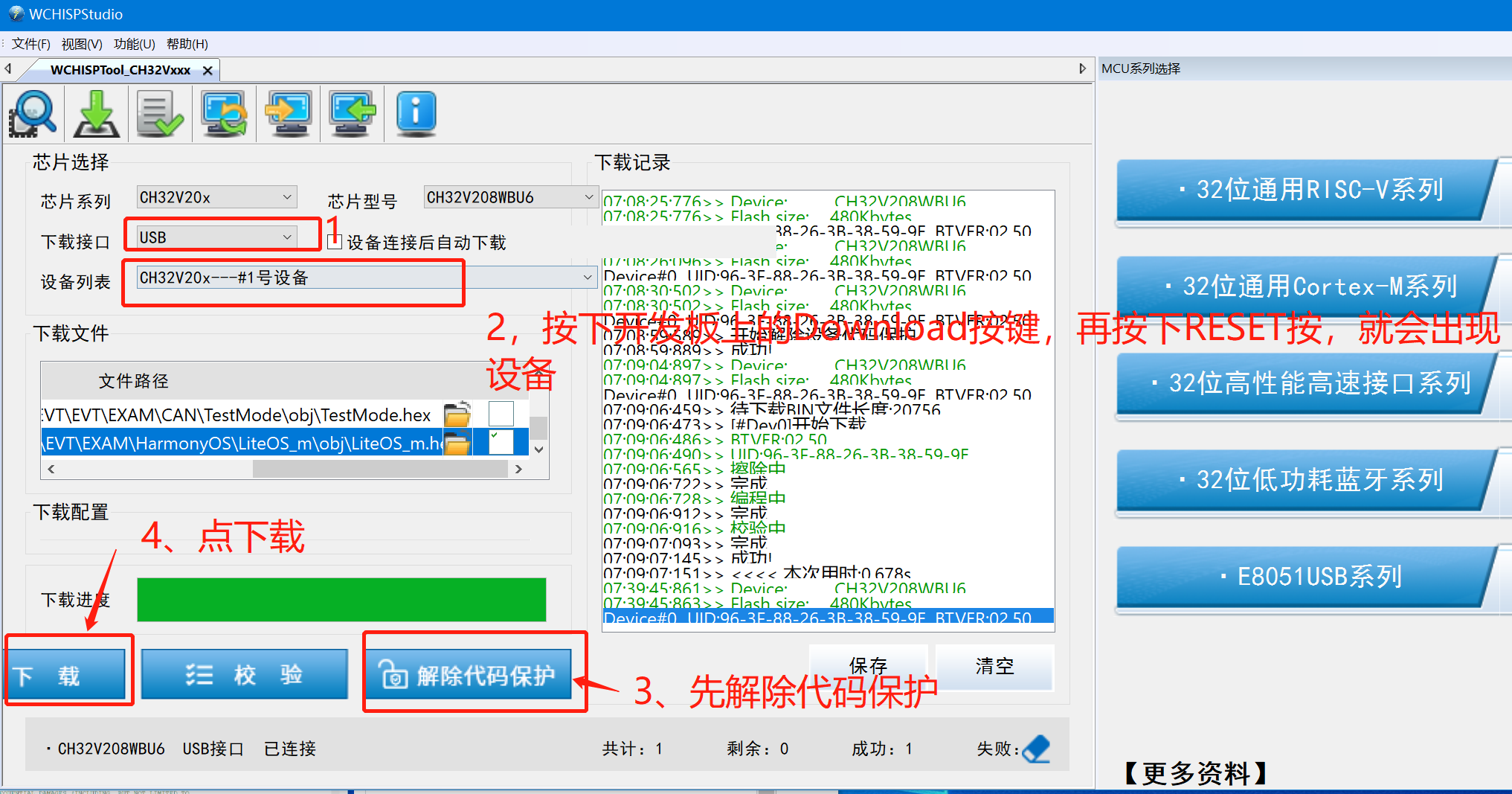This screenshot has height=794, width=1512.
Task: Open the 帮助(H) menu
Action: 187,44
